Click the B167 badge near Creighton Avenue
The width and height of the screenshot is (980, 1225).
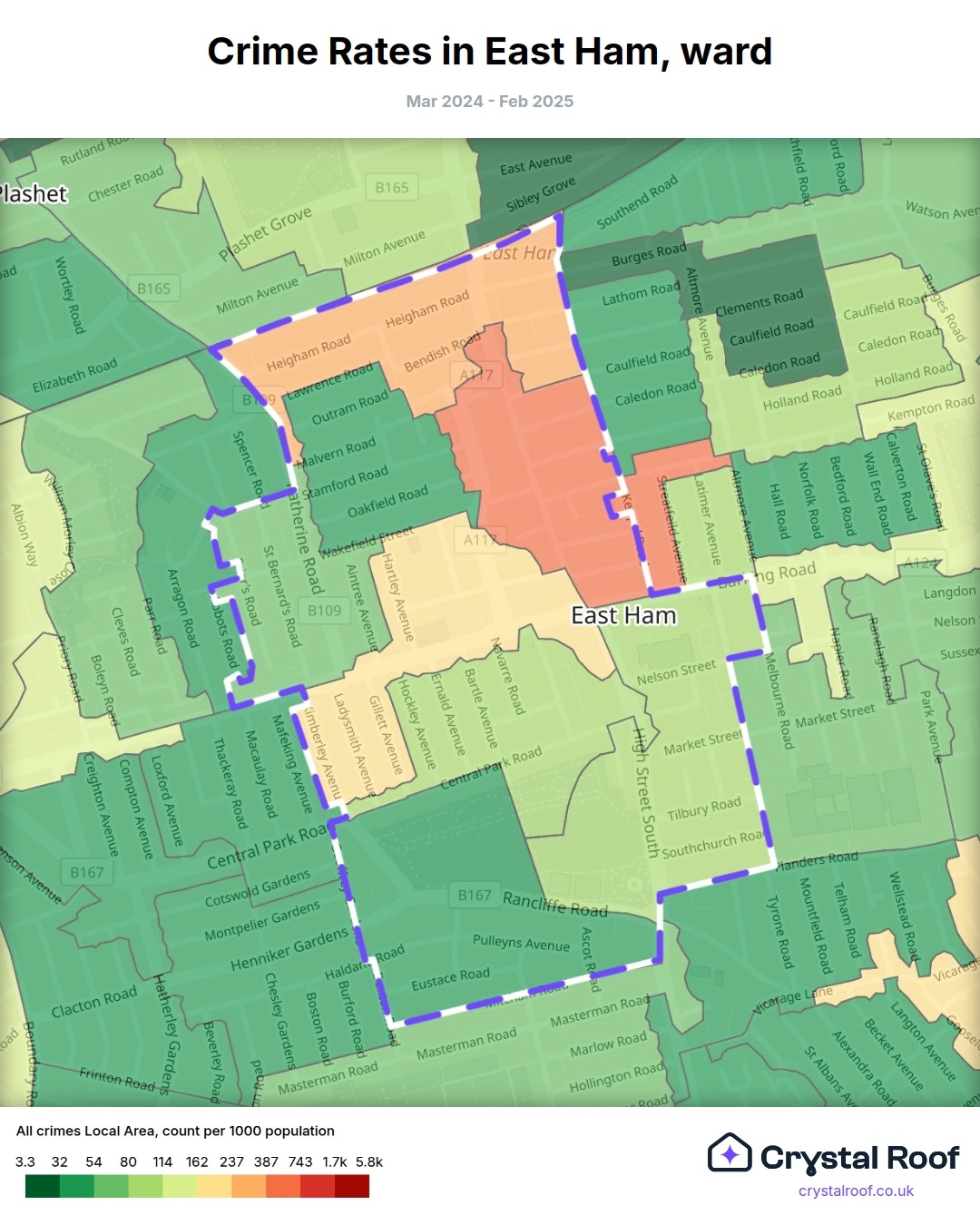coord(87,872)
